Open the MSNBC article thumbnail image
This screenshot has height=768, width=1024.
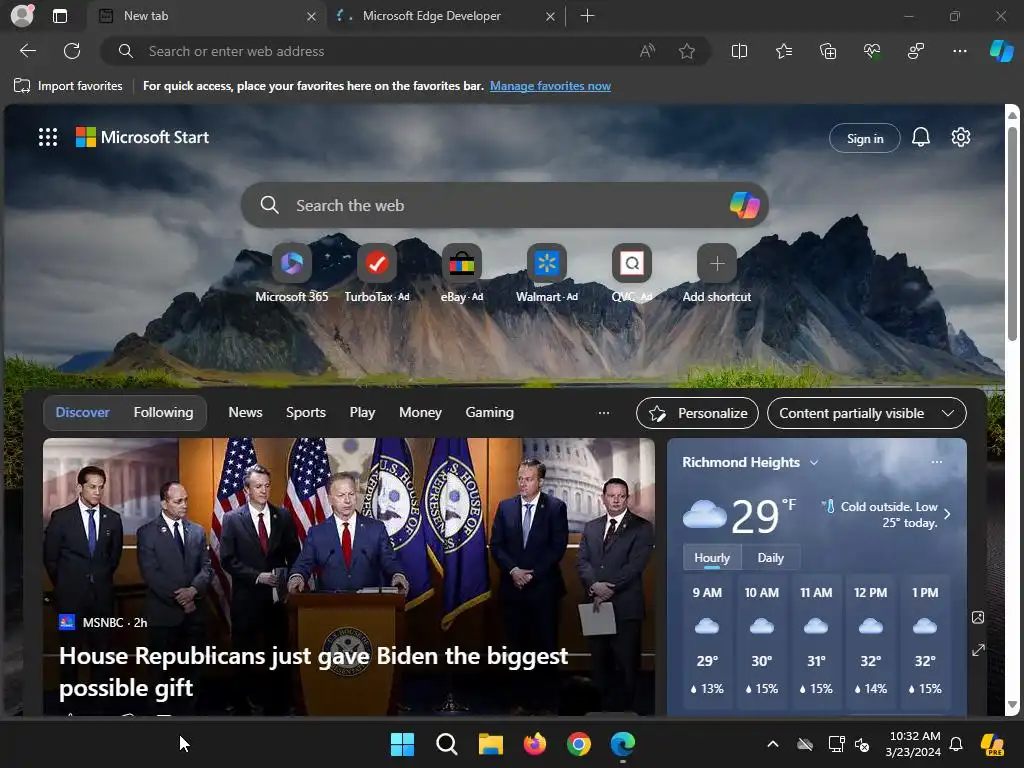point(349,577)
